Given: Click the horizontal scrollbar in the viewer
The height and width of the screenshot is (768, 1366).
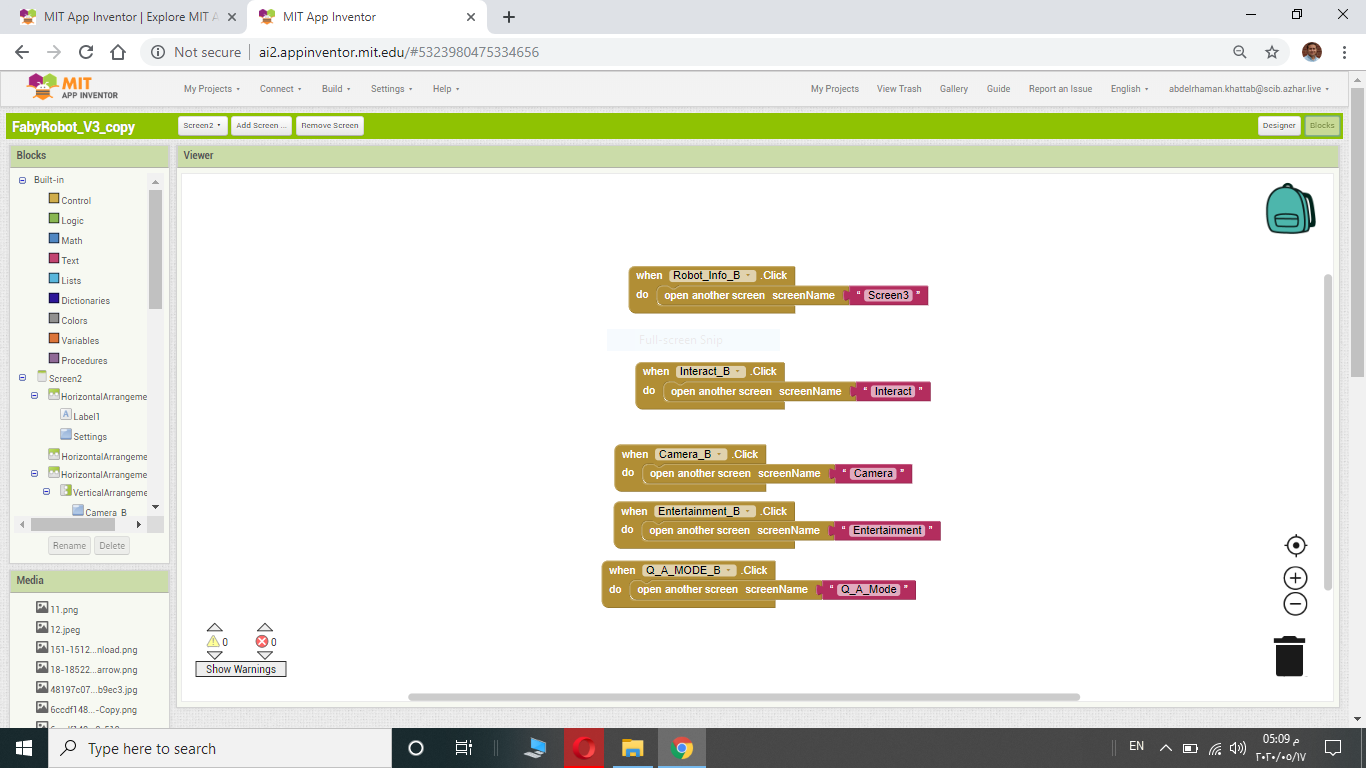Looking at the screenshot, I should click(744, 697).
